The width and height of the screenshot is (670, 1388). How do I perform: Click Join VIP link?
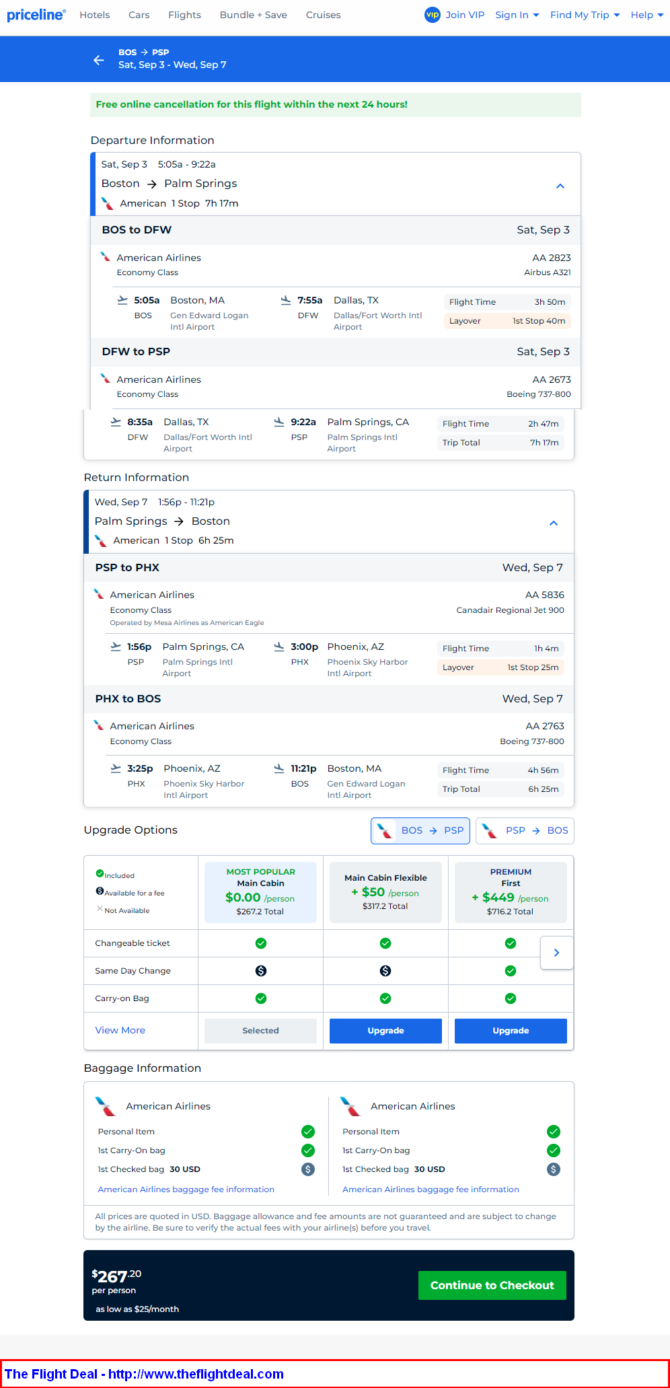[465, 15]
